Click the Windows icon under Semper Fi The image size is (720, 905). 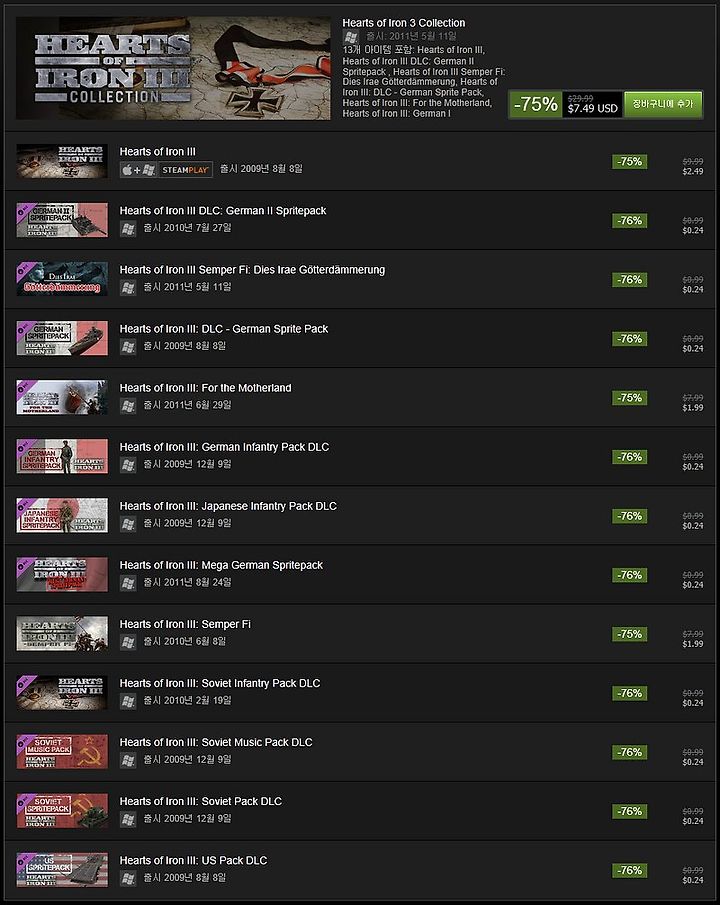[x=128, y=642]
